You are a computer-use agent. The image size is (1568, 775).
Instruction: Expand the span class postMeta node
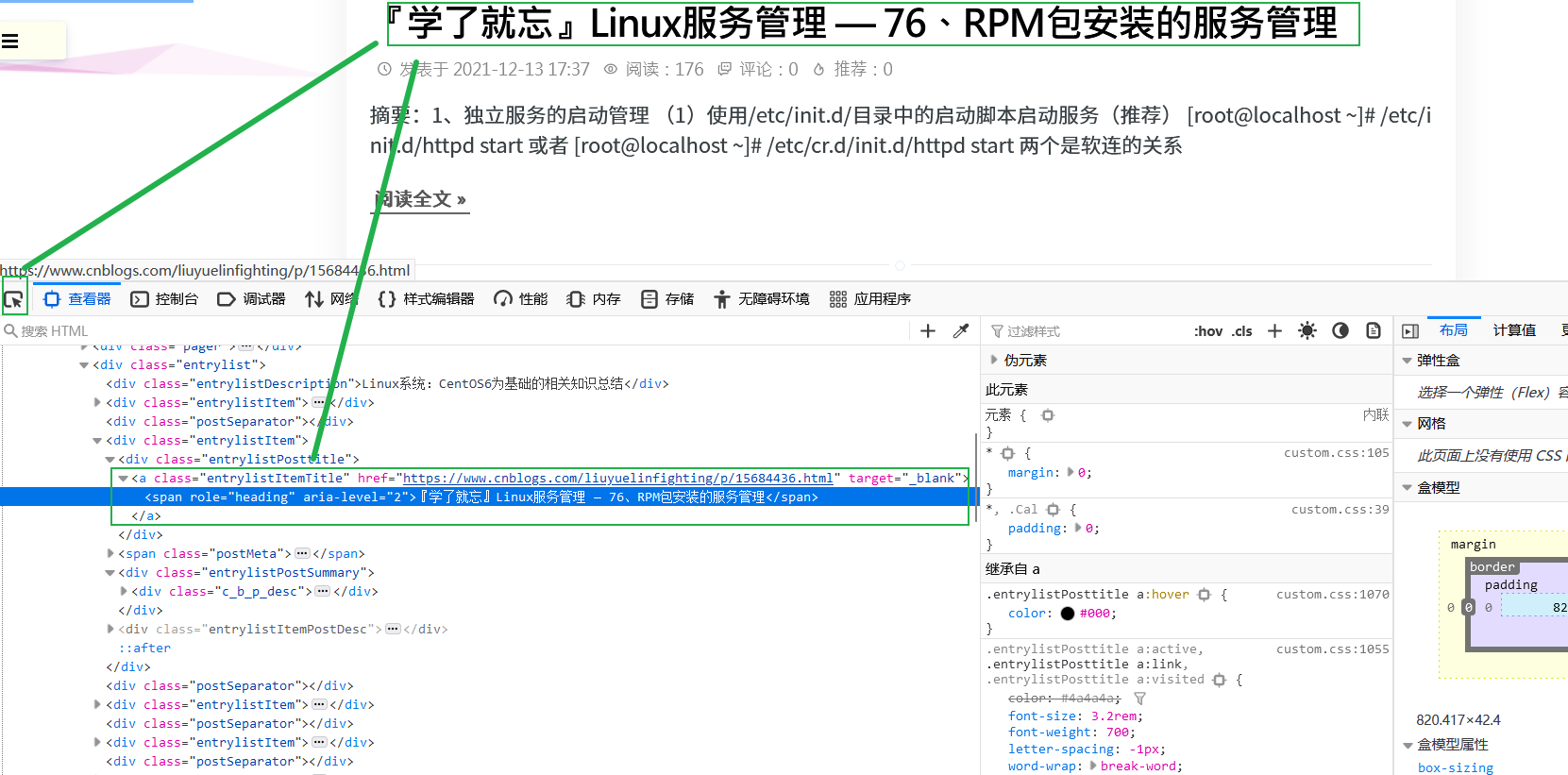[x=110, y=554]
